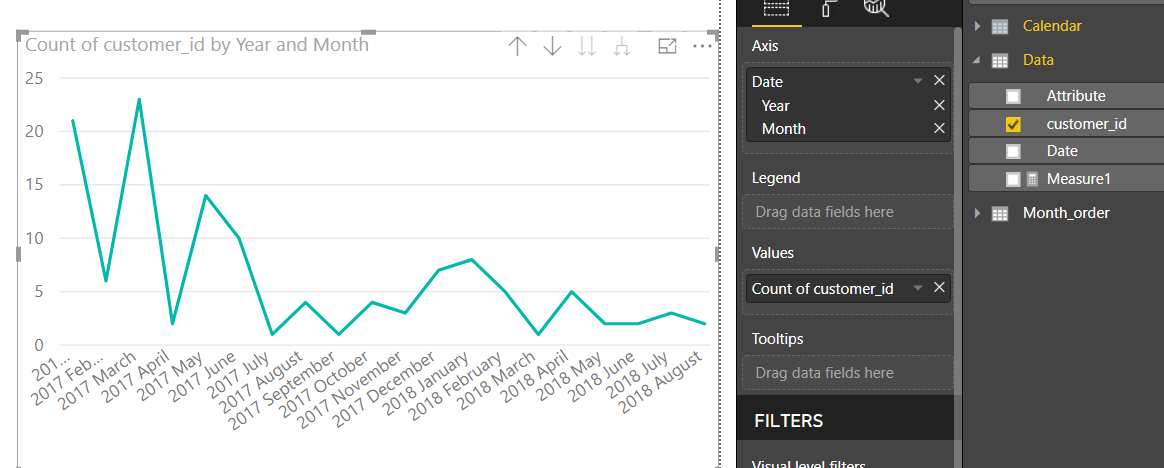Remove Month from the Date hierarchy
The width and height of the screenshot is (1164, 468).
tap(939, 129)
